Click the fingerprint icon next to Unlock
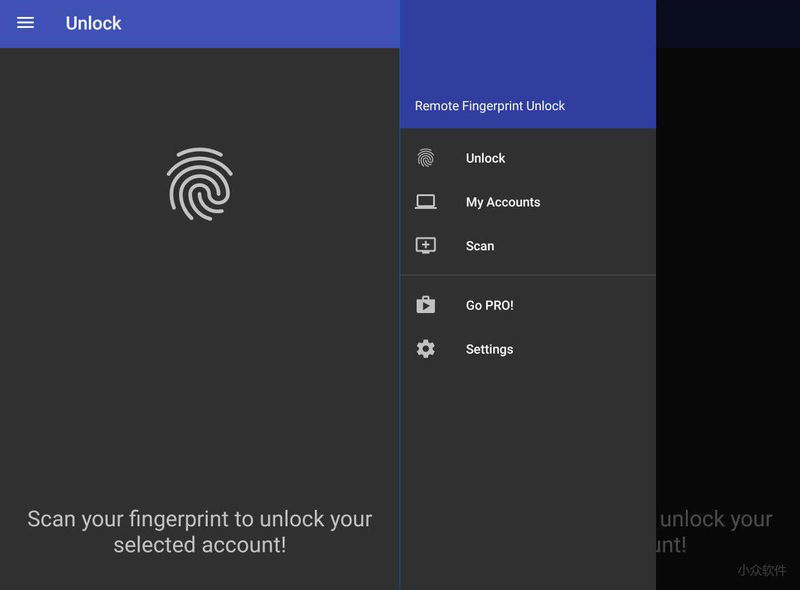Screen dimensions: 800x590 (x=426, y=158)
